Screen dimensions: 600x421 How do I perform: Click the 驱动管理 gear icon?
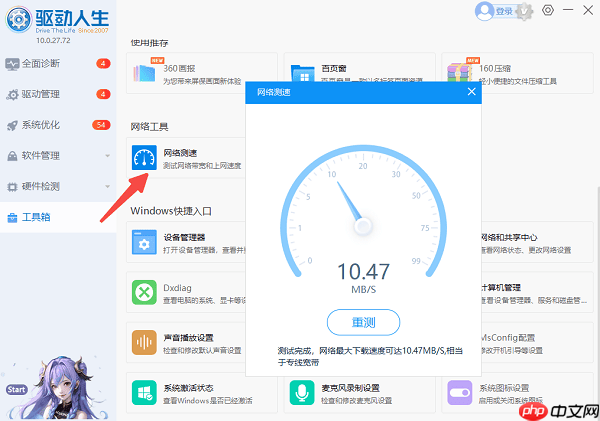(x=13, y=95)
